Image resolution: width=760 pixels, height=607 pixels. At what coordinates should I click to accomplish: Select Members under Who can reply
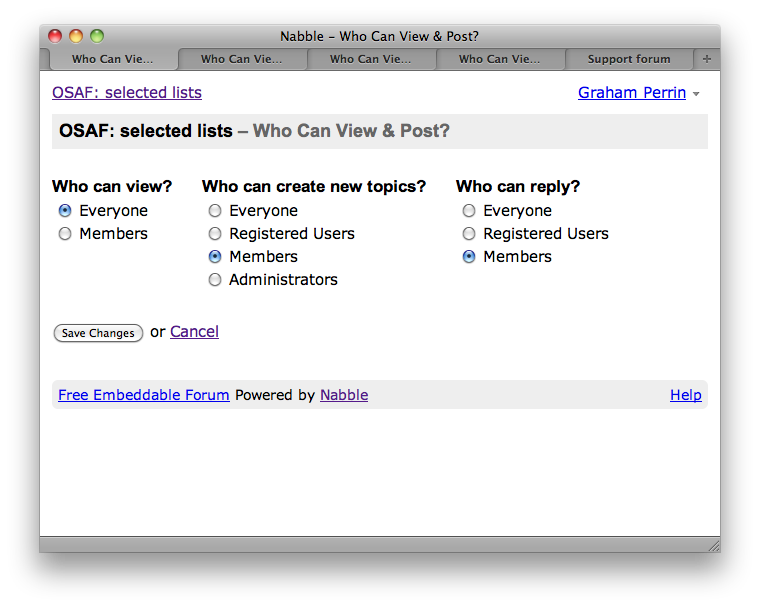coord(469,257)
